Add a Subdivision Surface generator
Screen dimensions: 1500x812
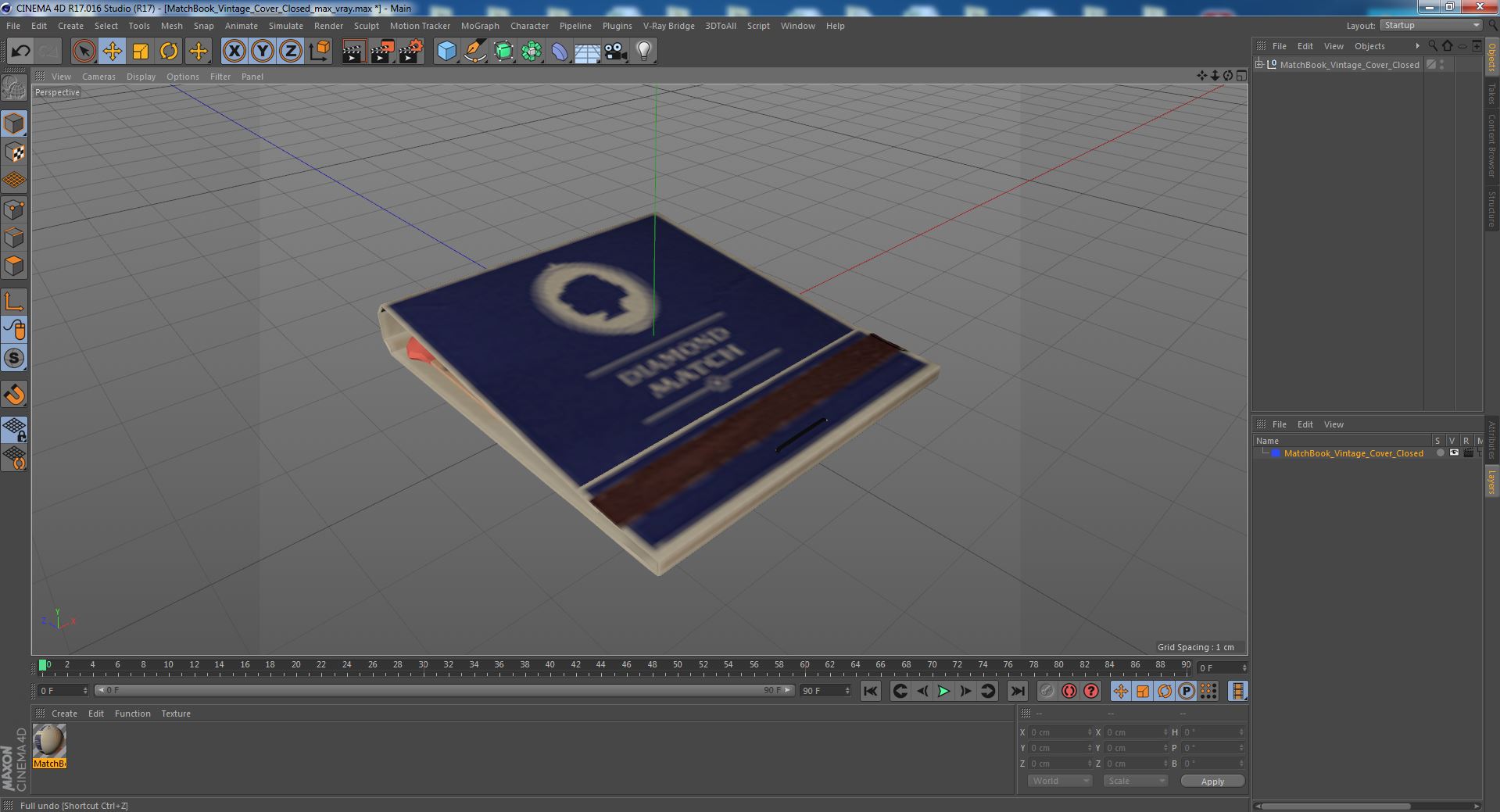pyautogui.click(x=503, y=52)
